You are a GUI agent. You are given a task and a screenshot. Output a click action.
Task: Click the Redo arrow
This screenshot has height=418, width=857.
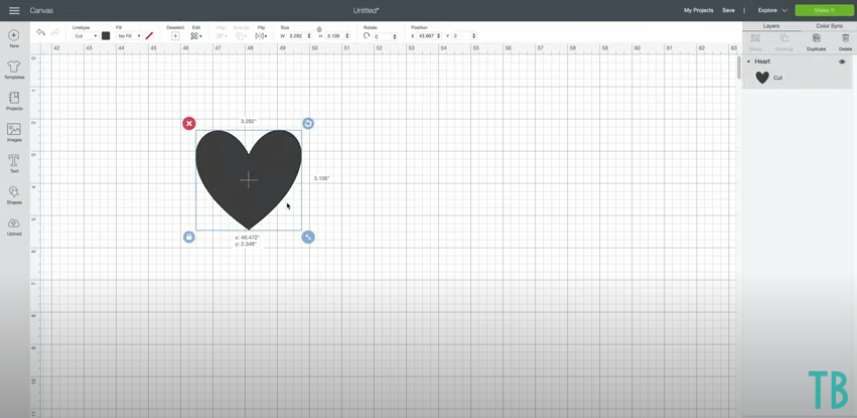coord(55,33)
